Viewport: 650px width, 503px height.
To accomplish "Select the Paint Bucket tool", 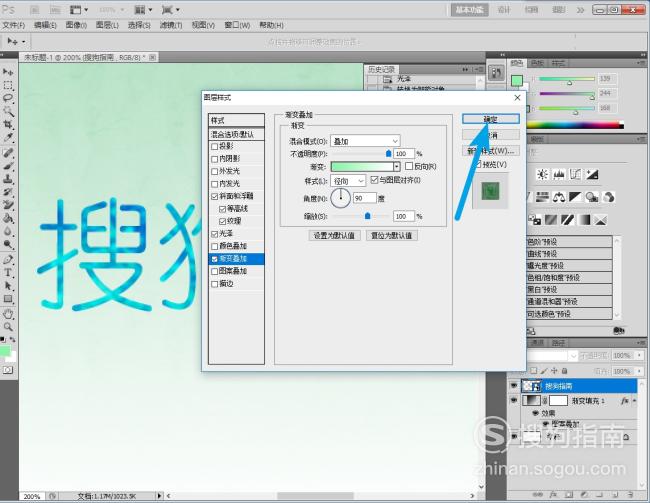I will (x=8, y=218).
